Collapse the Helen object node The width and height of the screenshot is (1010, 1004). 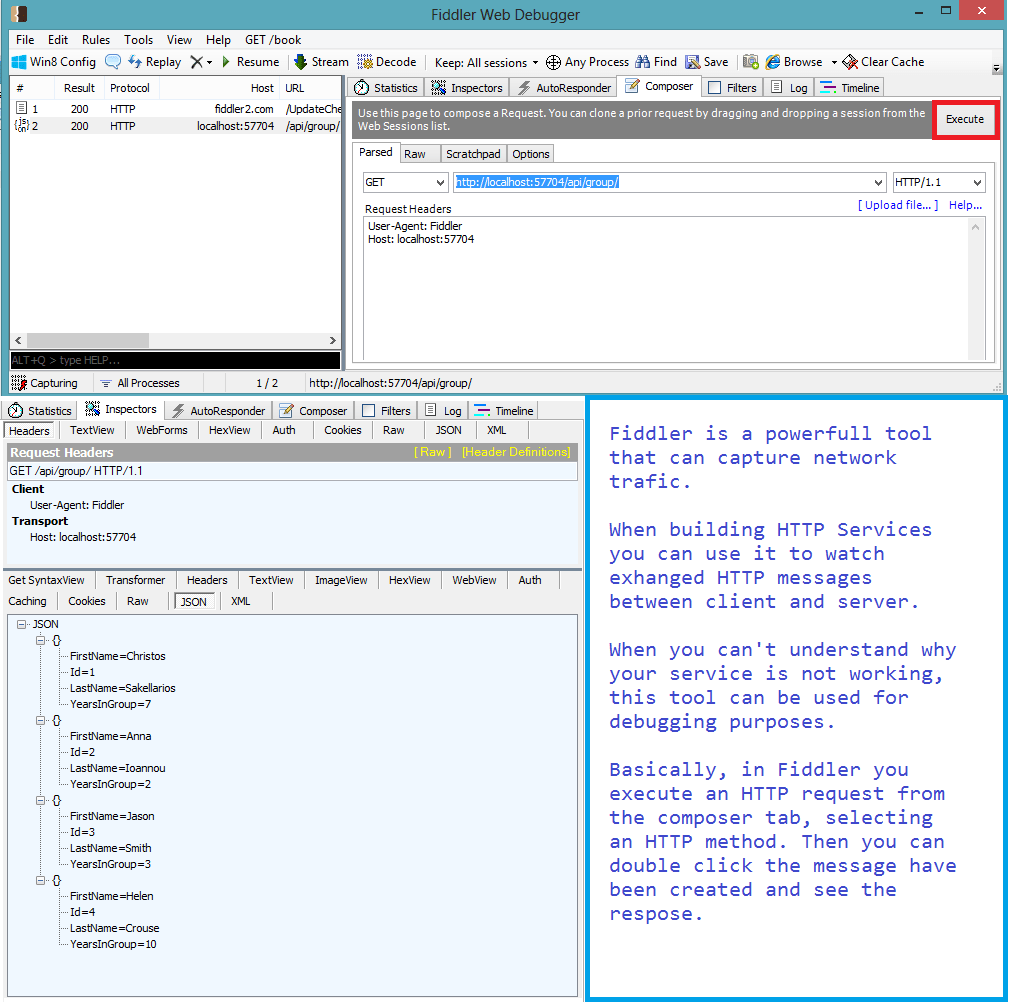click(41, 880)
